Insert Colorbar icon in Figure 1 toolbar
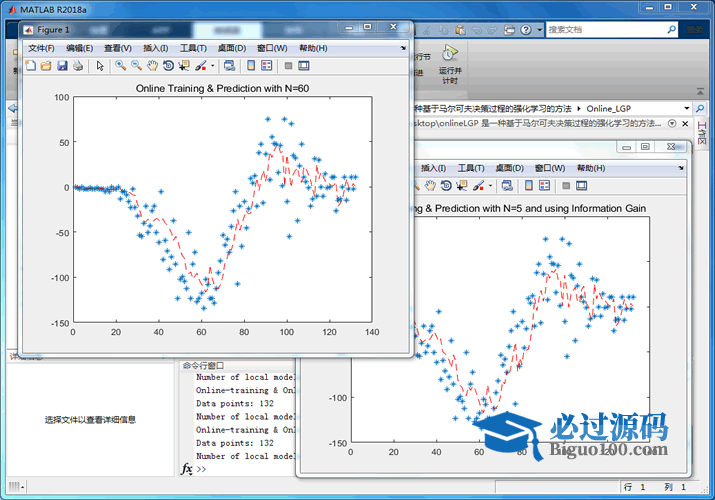The width and height of the screenshot is (715, 500). click(x=251, y=66)
